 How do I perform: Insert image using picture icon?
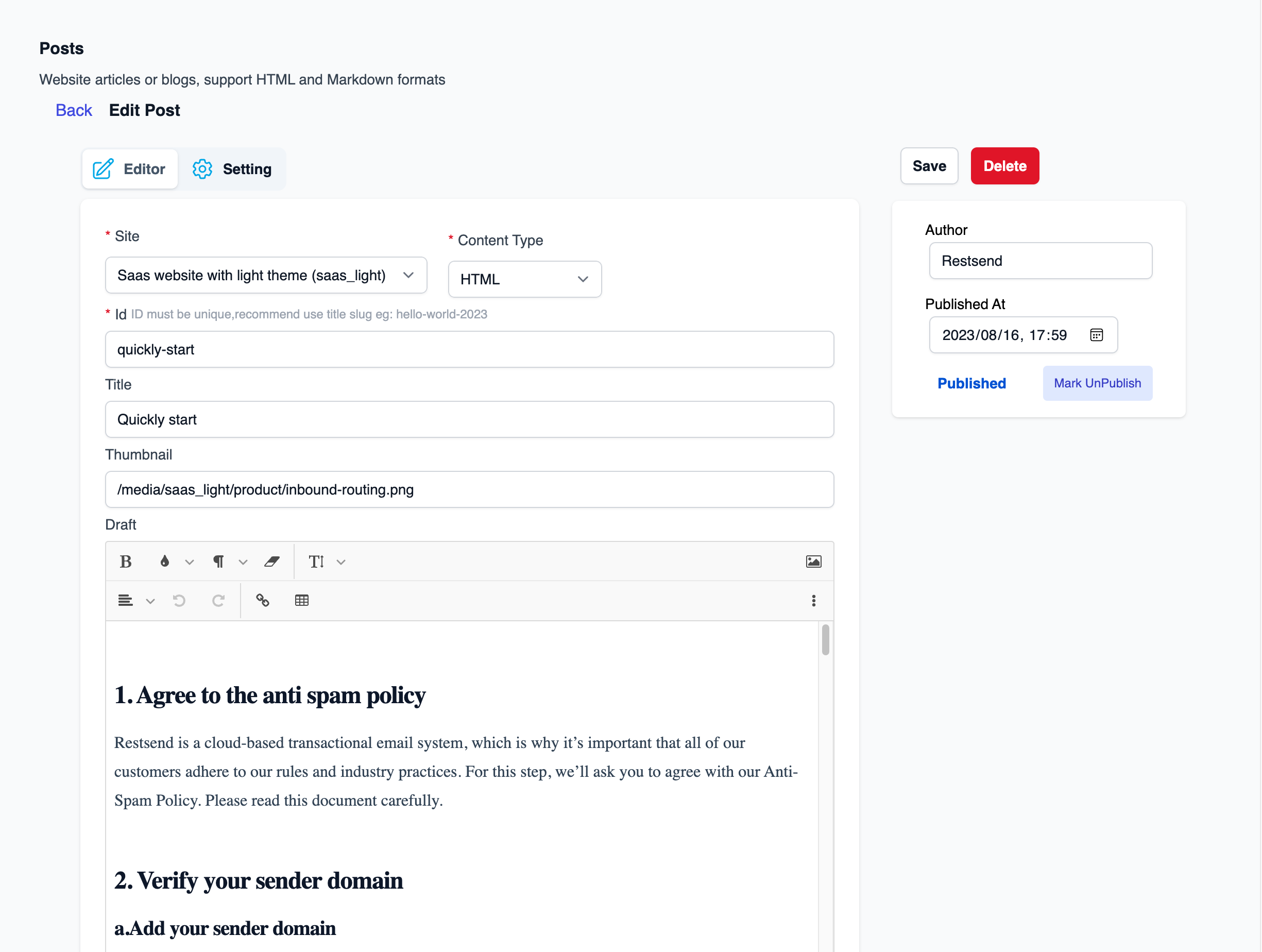click(x=813, y=562)
